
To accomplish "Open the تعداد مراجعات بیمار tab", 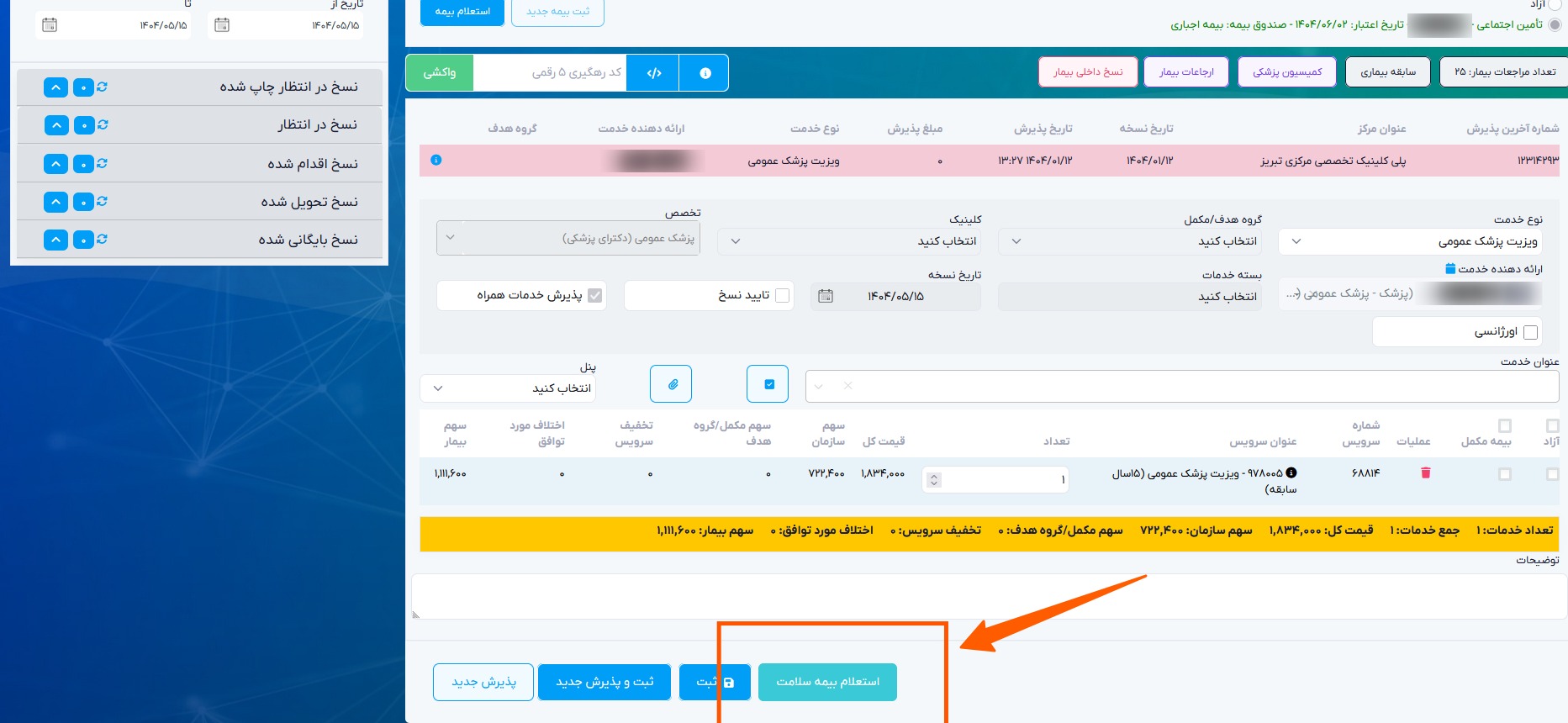I will coord(1504,72).
